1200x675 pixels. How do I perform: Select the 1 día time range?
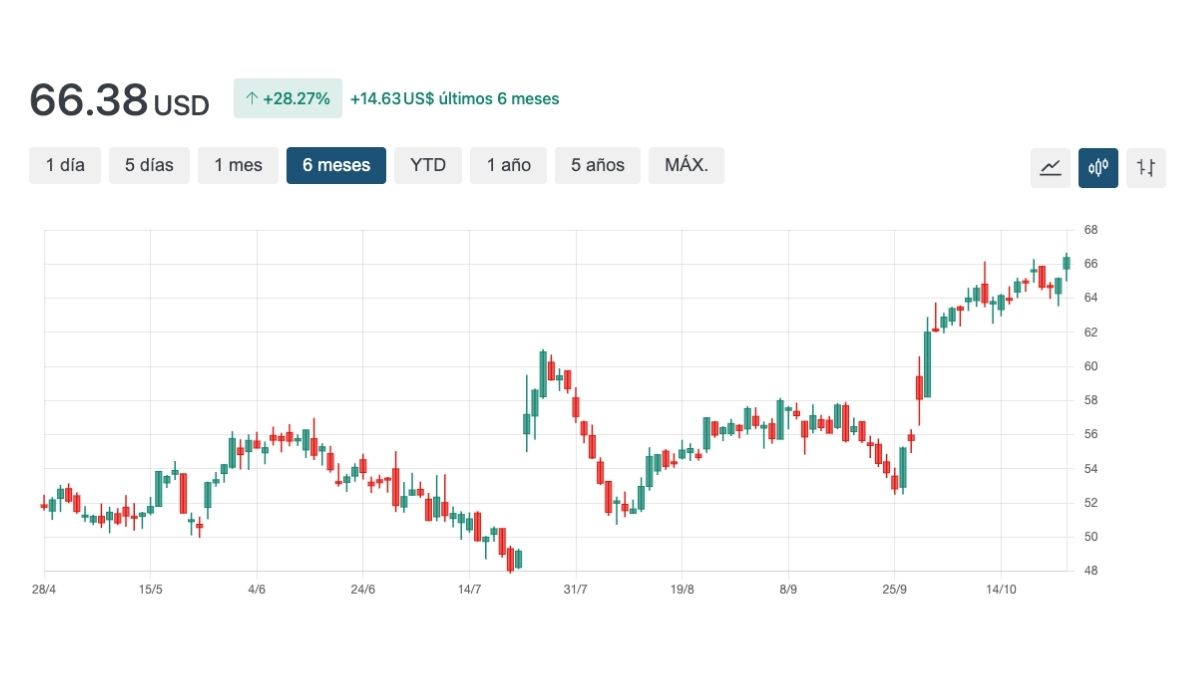coord(65,165)
